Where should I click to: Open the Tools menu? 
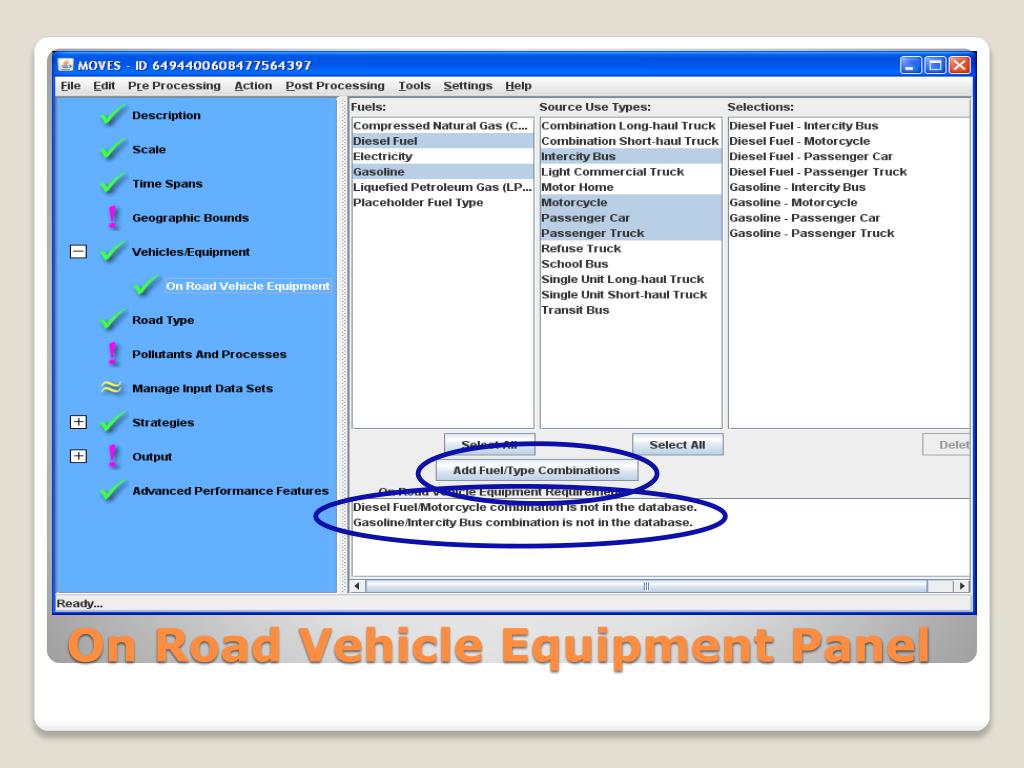(x=415, y=86)
